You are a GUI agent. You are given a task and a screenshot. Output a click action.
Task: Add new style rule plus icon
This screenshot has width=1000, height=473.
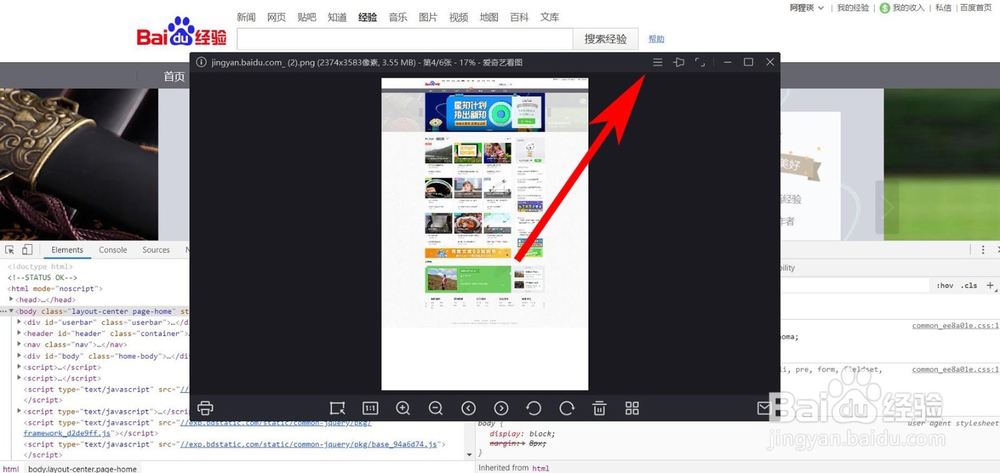tap(990, 286)
